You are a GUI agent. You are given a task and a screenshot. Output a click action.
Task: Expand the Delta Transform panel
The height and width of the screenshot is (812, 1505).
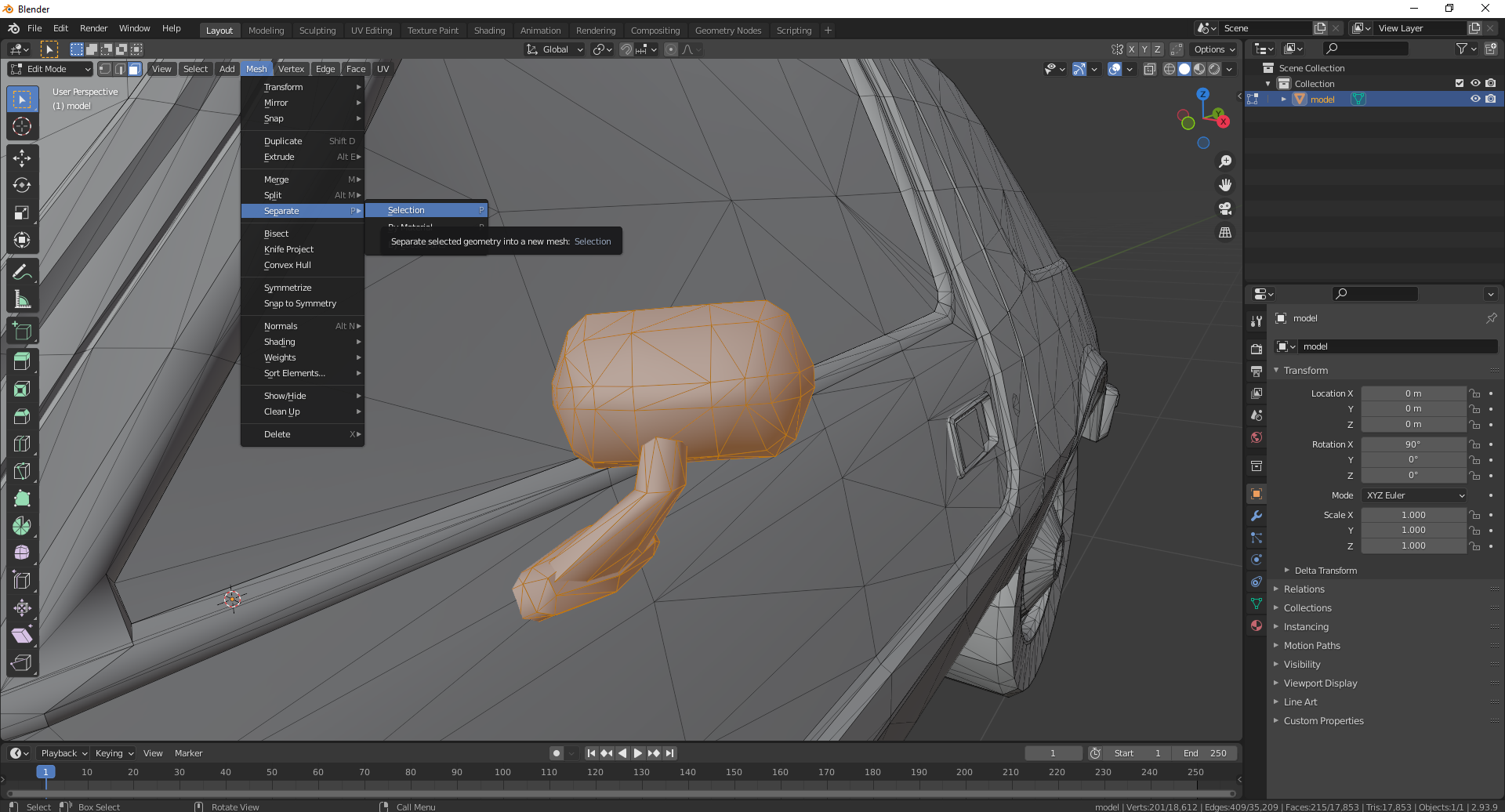[1325, 571]
